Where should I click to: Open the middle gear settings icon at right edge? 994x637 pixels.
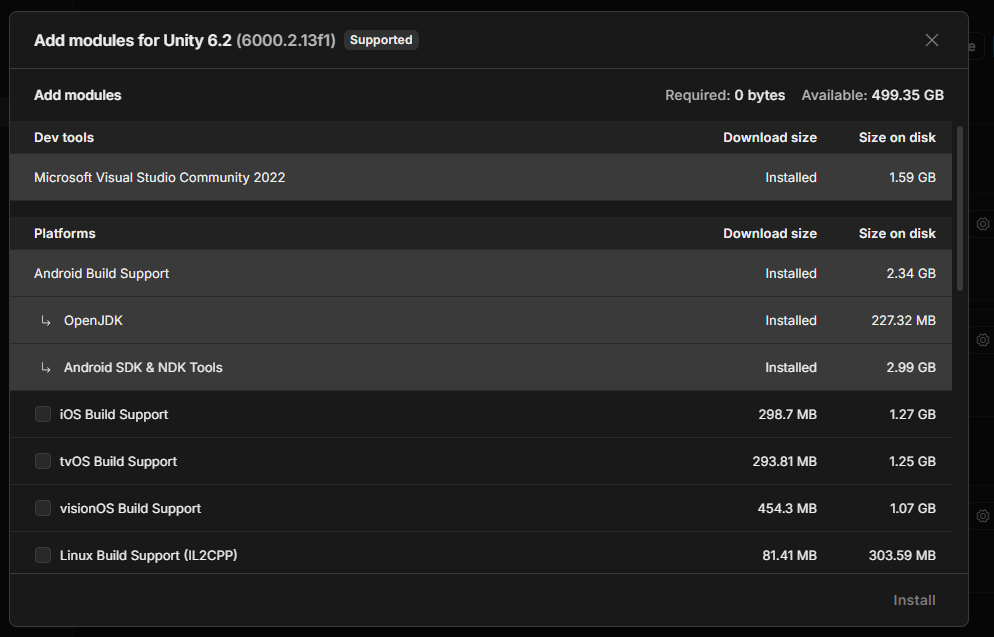983,340
